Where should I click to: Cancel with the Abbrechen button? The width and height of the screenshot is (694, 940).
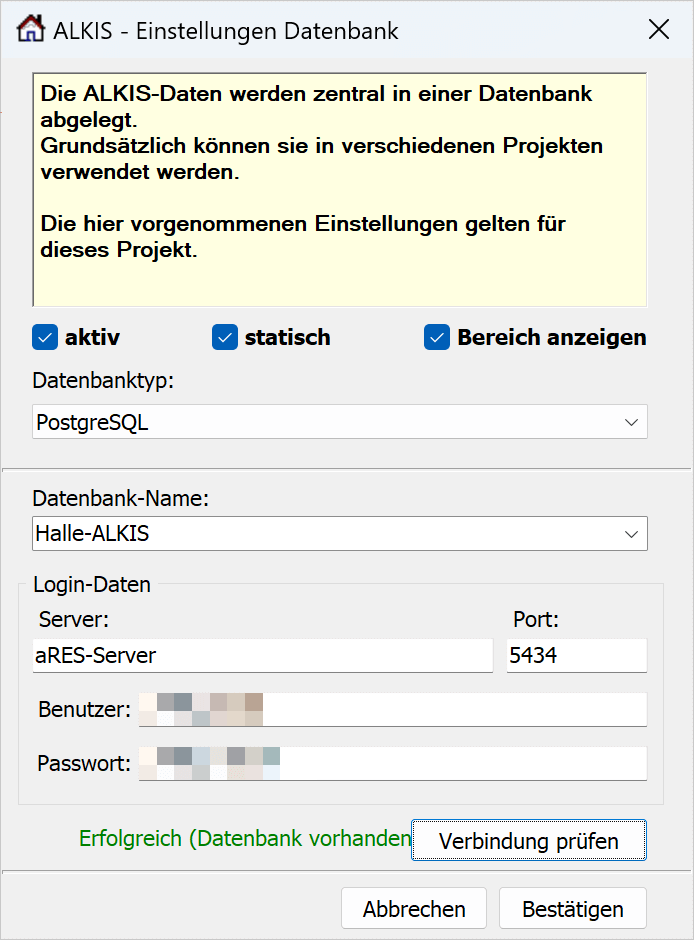[414, 909]
